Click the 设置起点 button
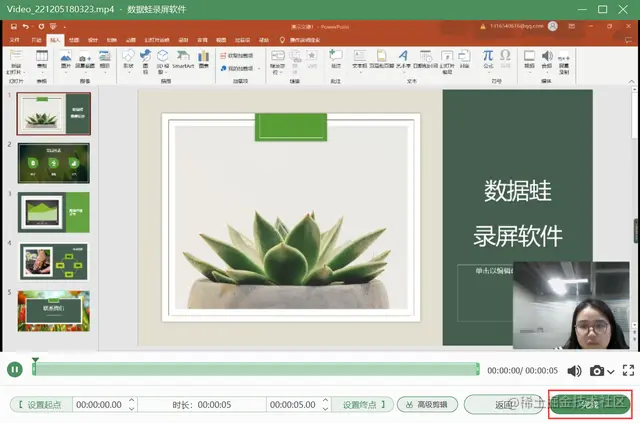The height and width of the screenshot is (423, 640). 41,405
